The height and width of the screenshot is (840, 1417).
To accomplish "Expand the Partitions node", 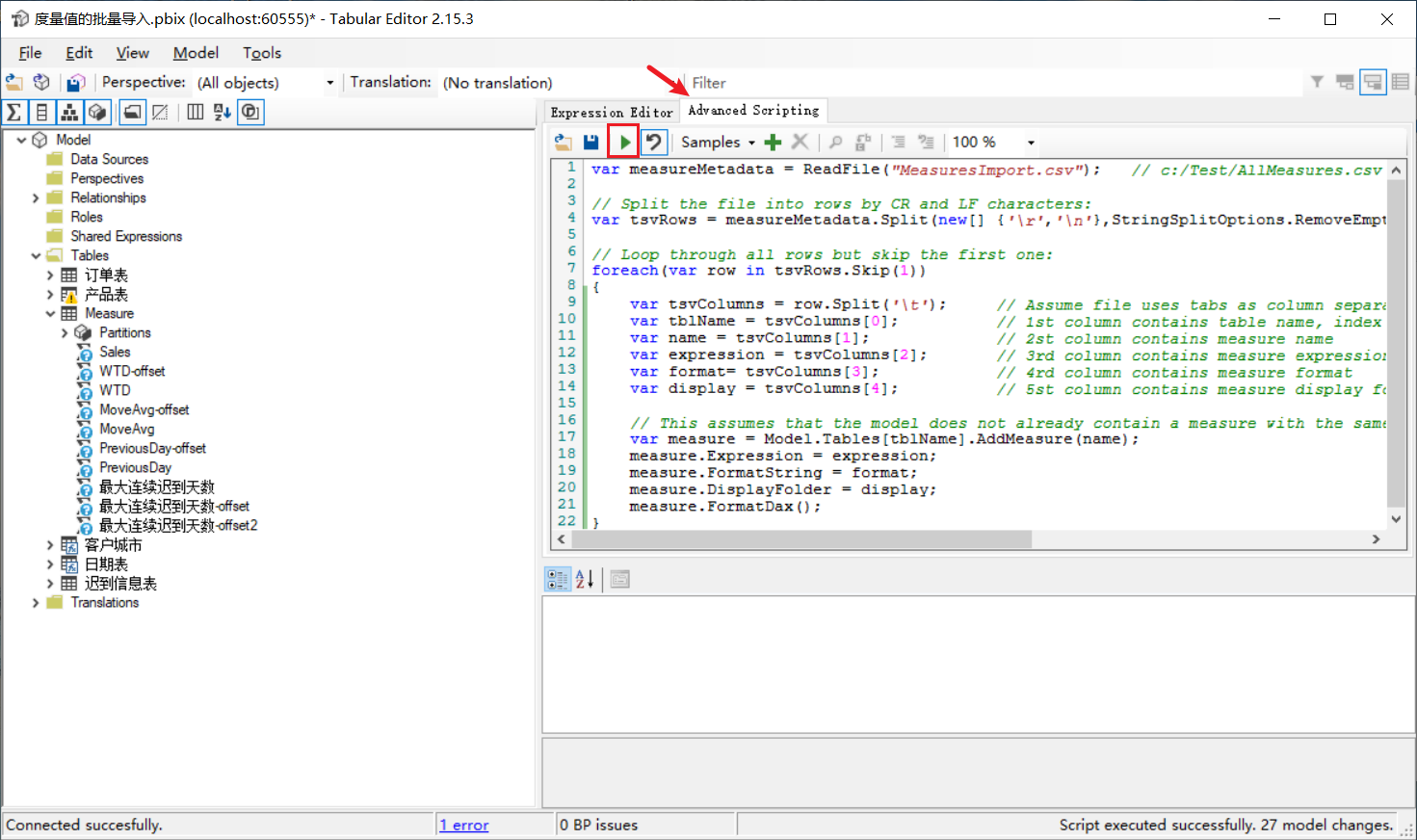I will coord(65,333).
